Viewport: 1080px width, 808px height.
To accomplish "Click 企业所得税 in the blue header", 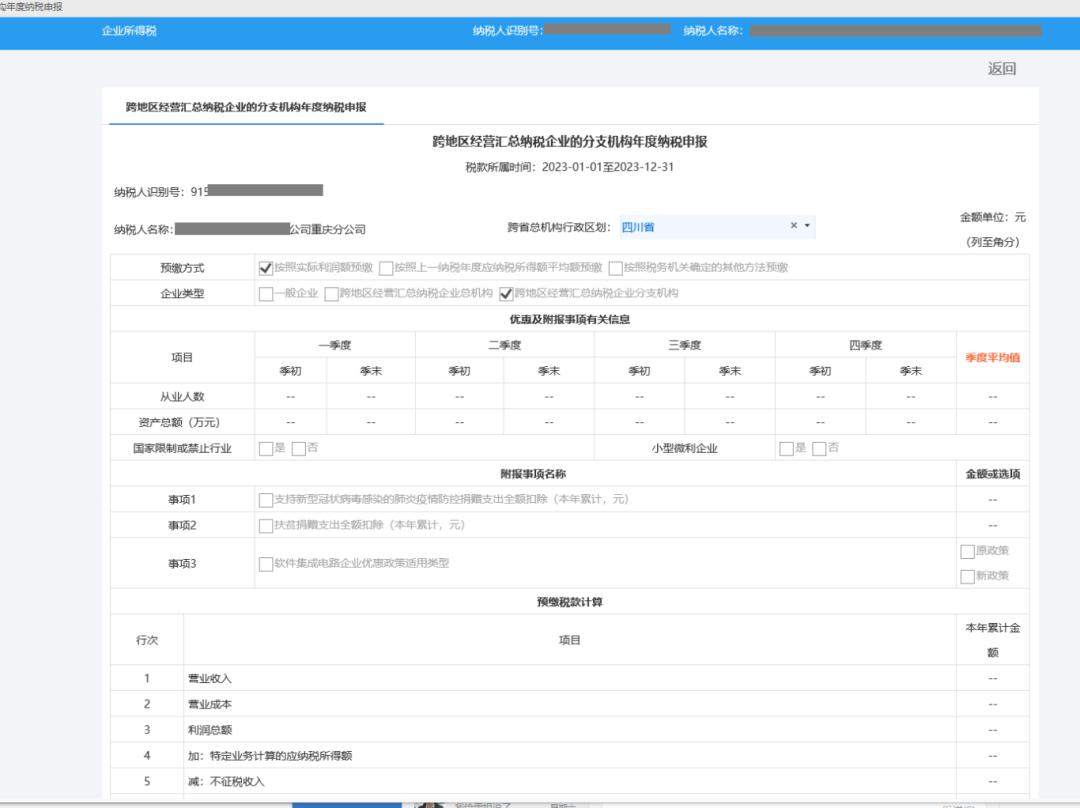I will tap(129, 31).
